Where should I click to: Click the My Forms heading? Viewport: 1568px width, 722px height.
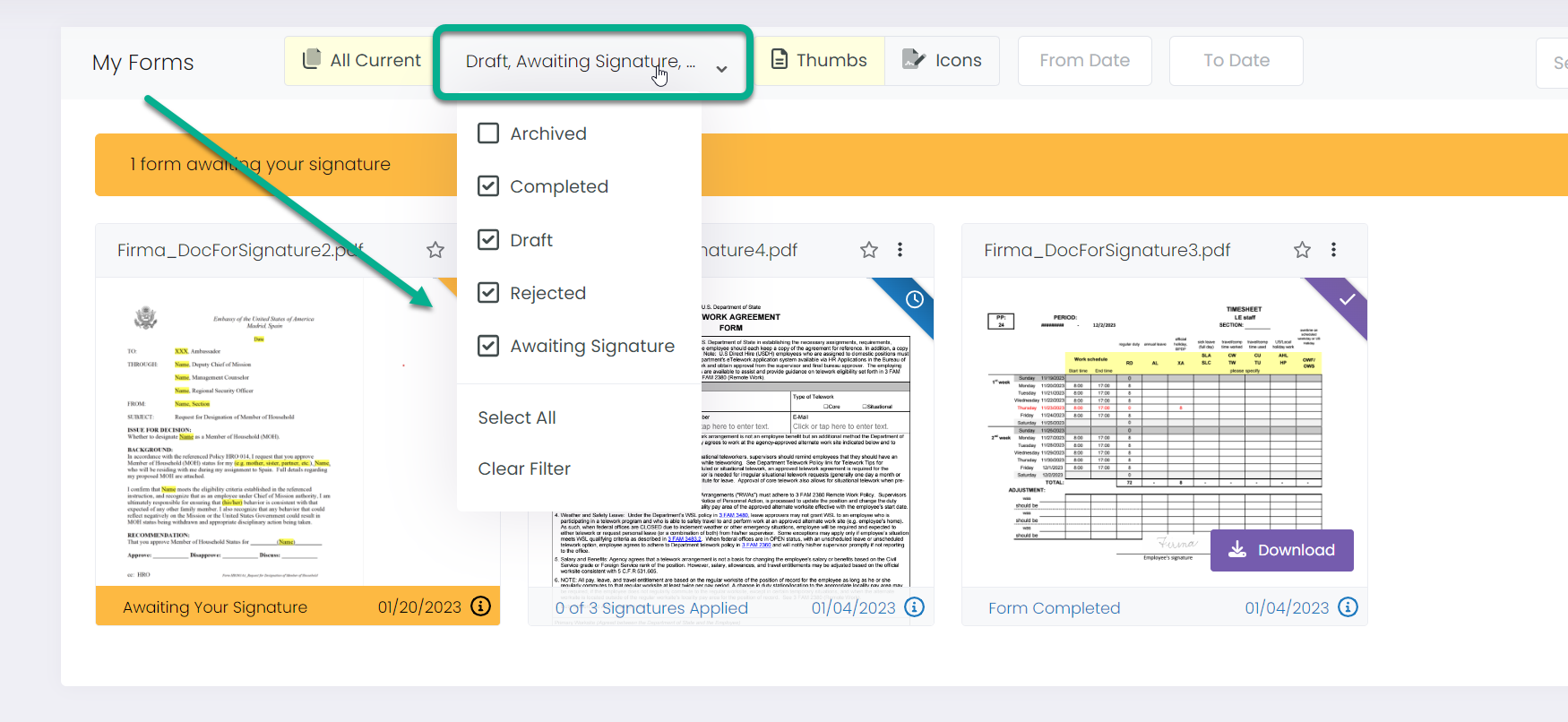pyautogui.click(x=143, y=63)
